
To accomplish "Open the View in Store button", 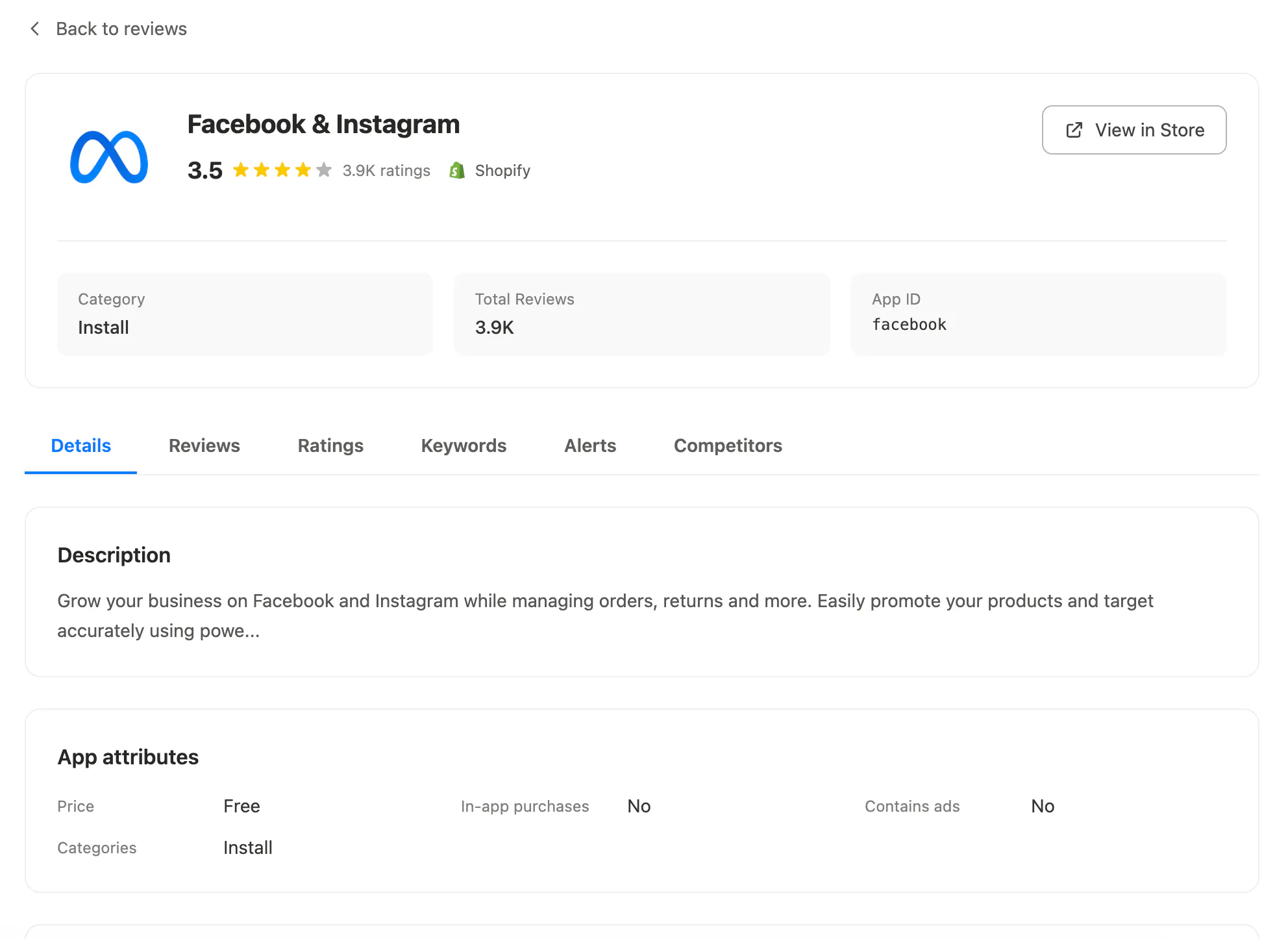I will (1134, 130).
